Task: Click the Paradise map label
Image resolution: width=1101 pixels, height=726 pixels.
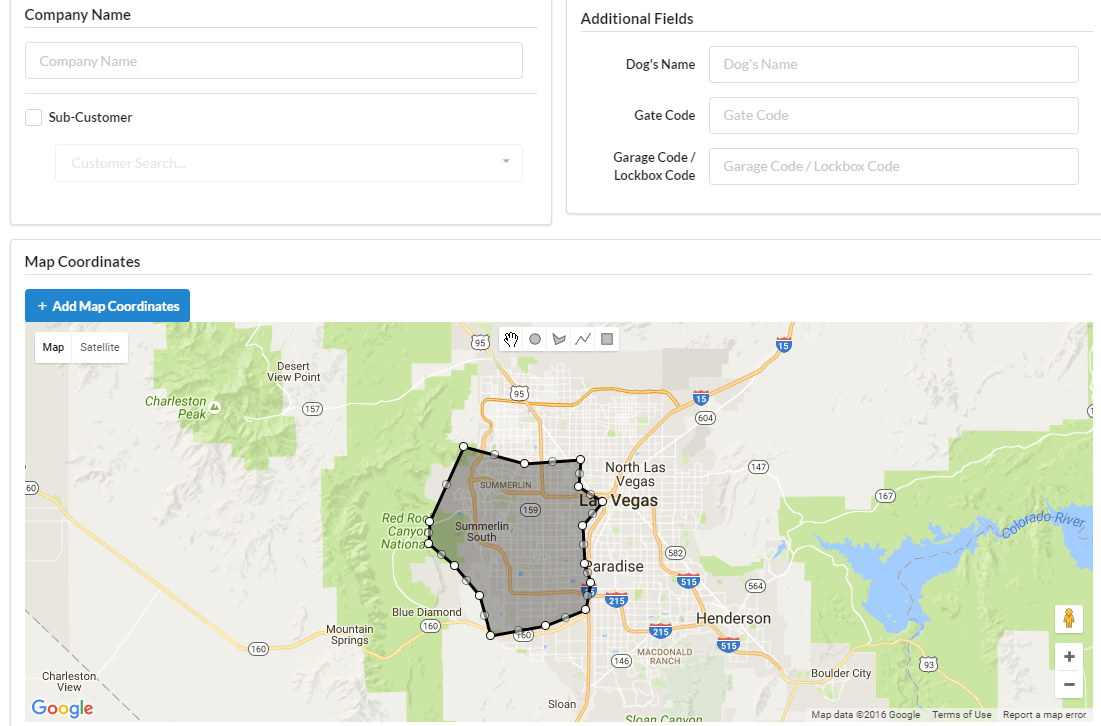Action: point(614,567)
